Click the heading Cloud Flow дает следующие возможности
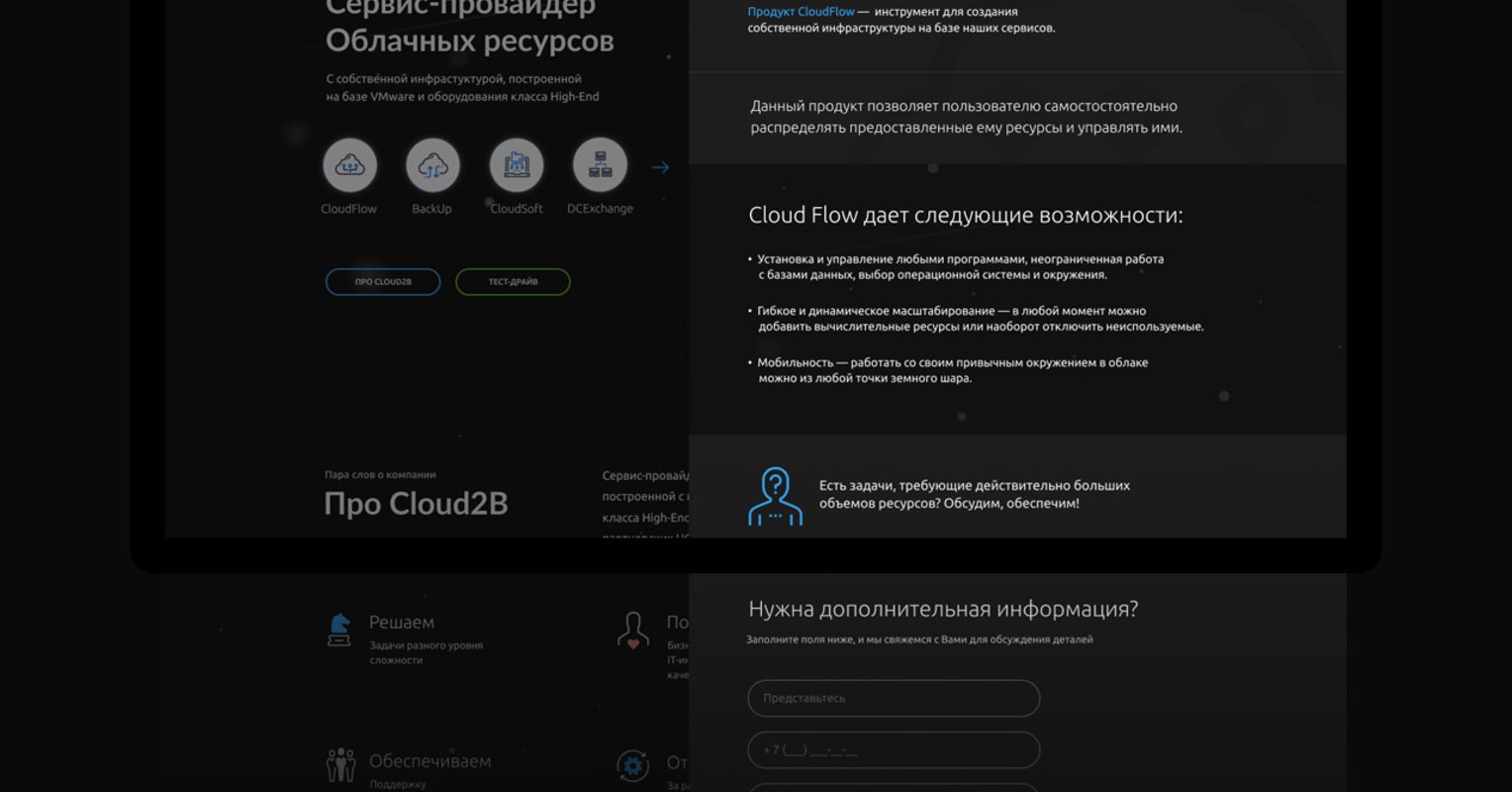Screen dimensions: 1512x792 pyautogui.click(x=966, y=215)
